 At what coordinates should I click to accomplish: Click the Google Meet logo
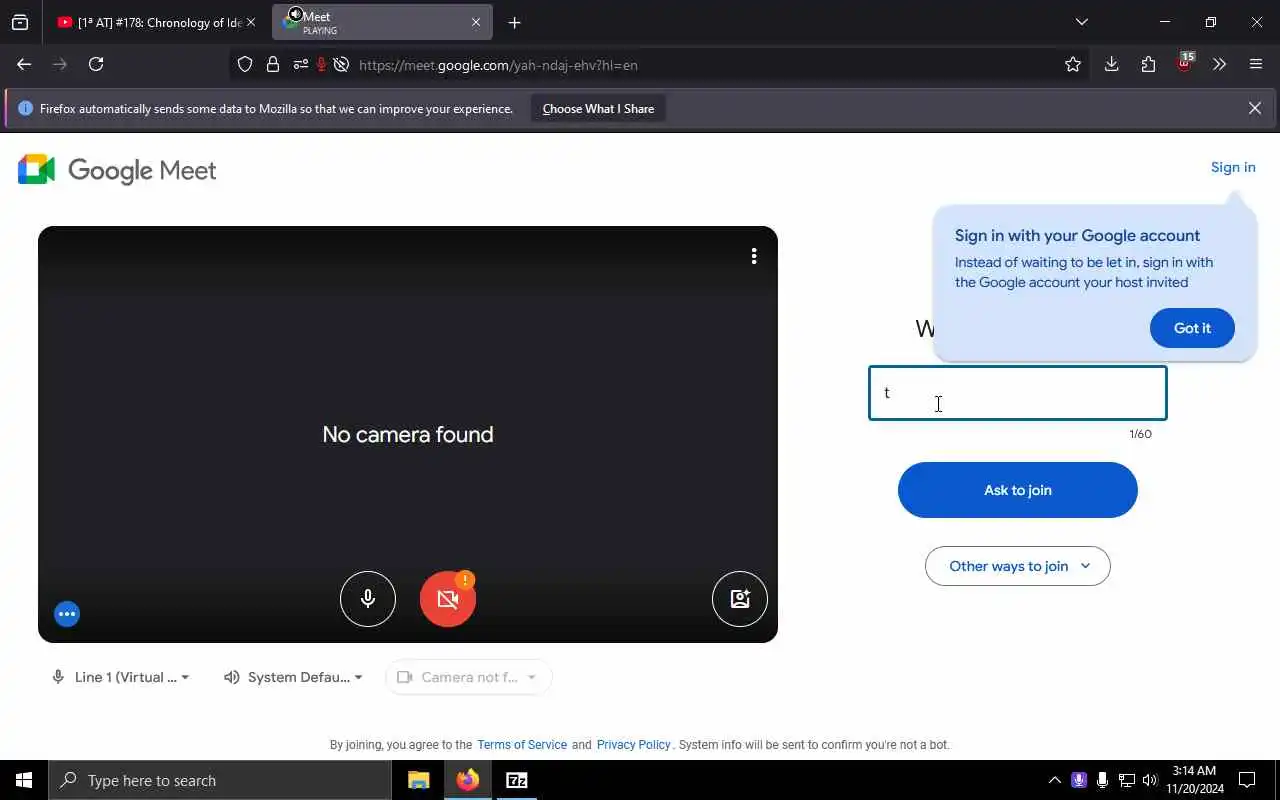[x=117, y=170]
